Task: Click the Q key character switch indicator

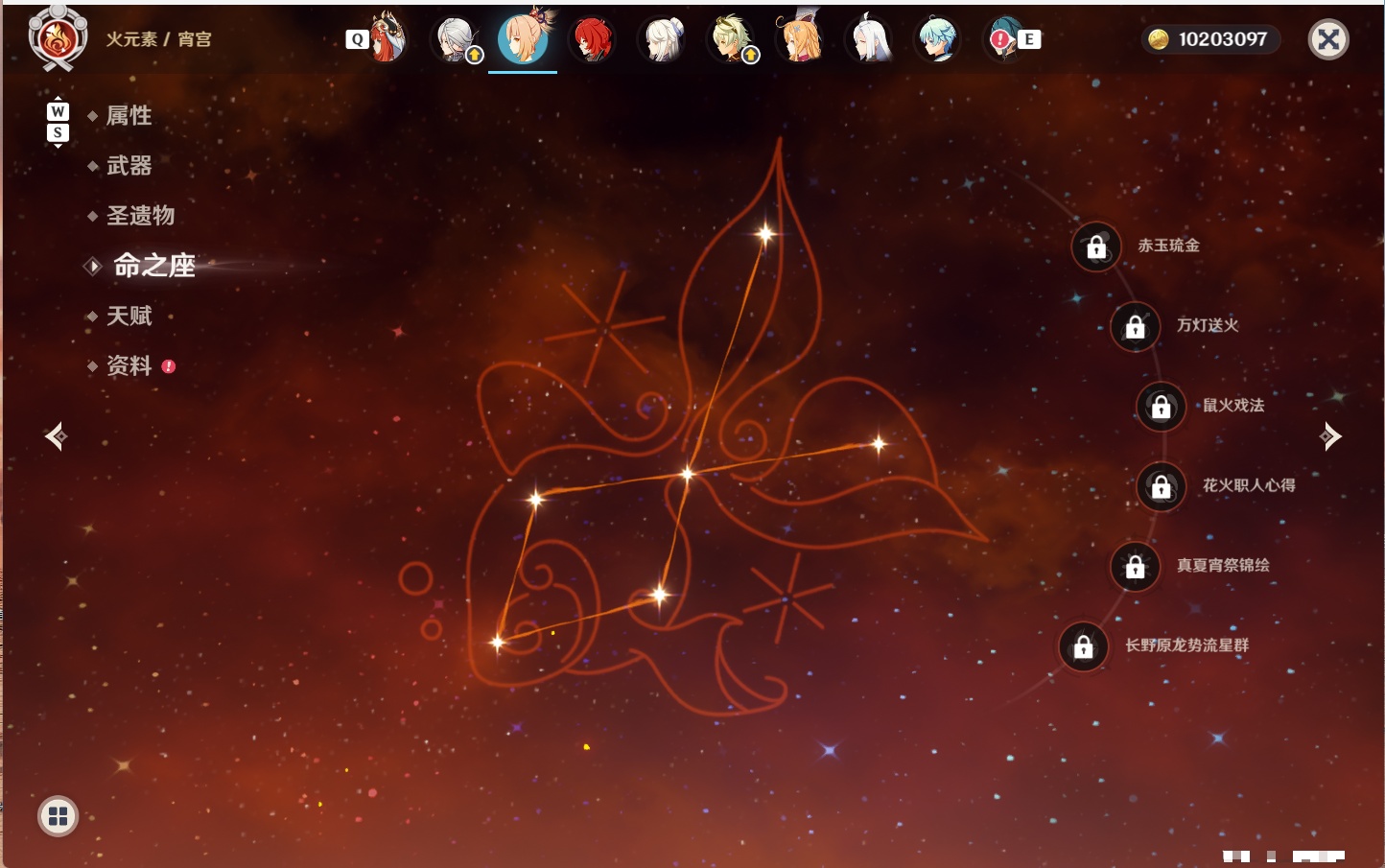Action: click(x=358, y=39)
